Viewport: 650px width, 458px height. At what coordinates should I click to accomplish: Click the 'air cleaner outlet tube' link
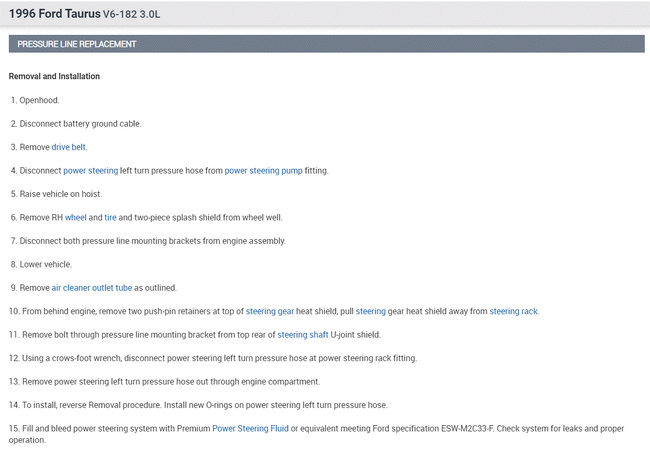92,288
